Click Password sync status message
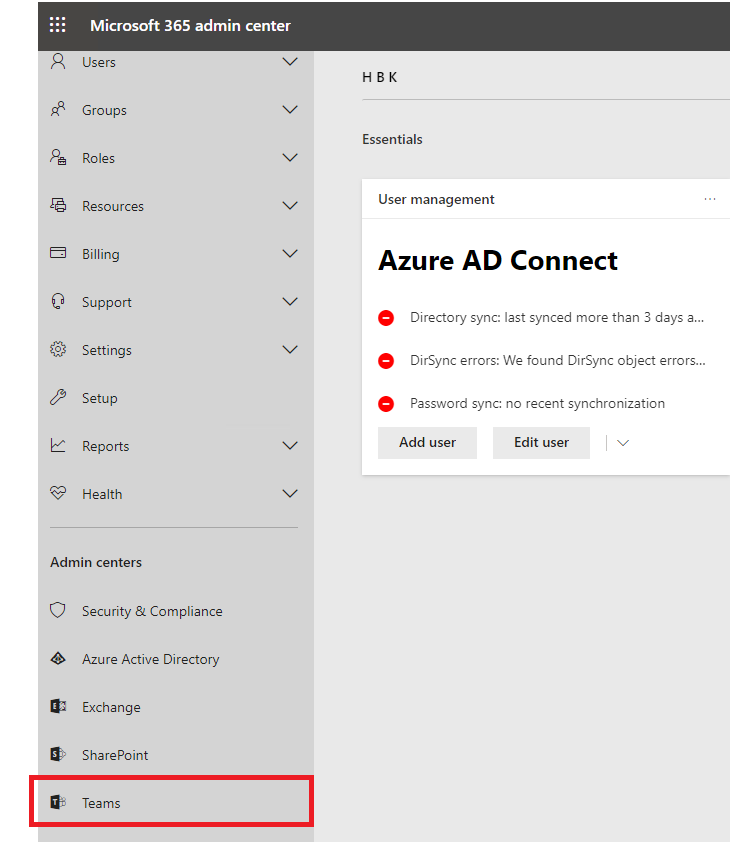Image resolution: width=730 pixels, height=842 pixels. 537,403
